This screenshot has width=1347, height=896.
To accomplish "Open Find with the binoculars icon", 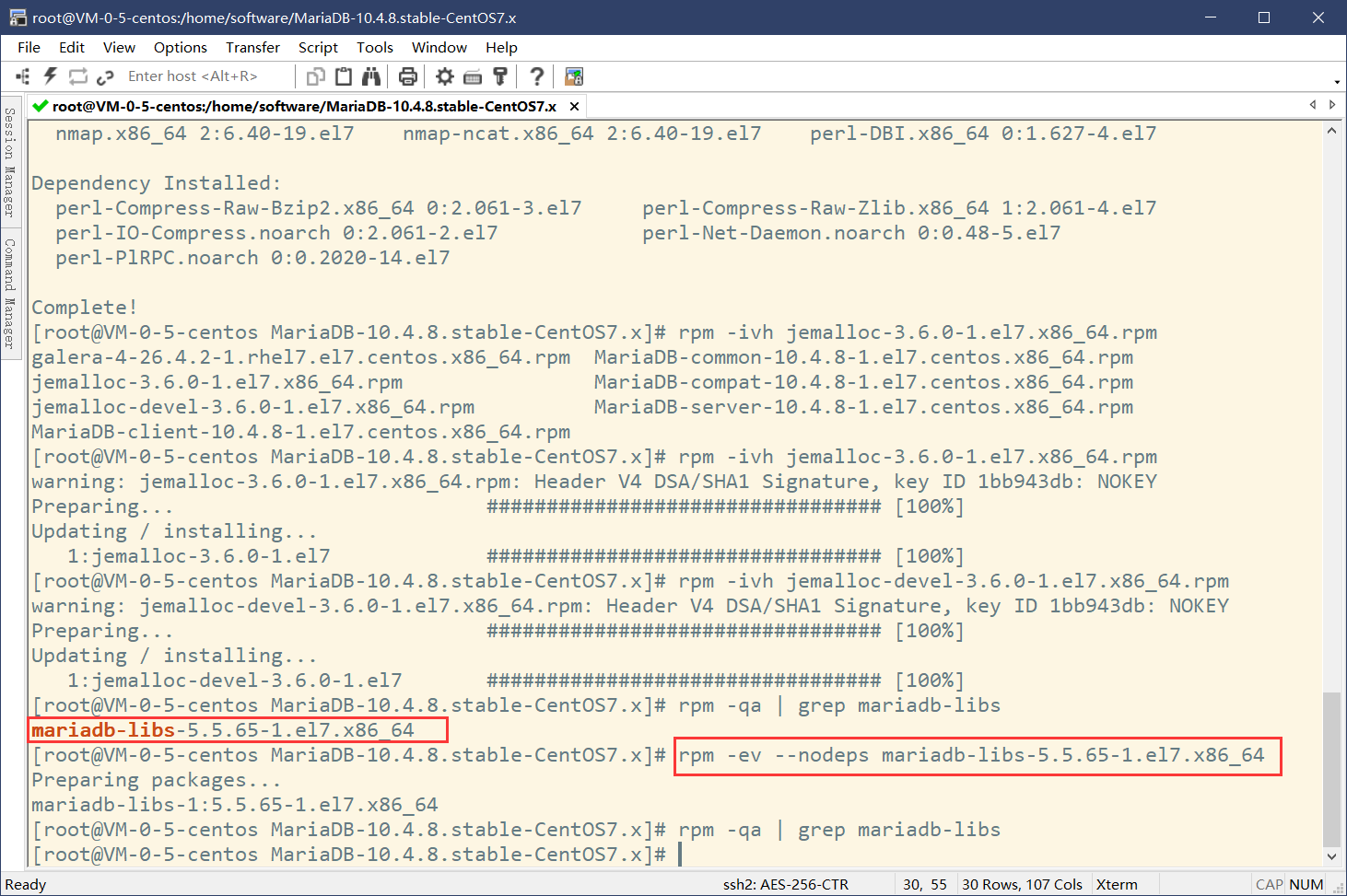I will (371, 76).
